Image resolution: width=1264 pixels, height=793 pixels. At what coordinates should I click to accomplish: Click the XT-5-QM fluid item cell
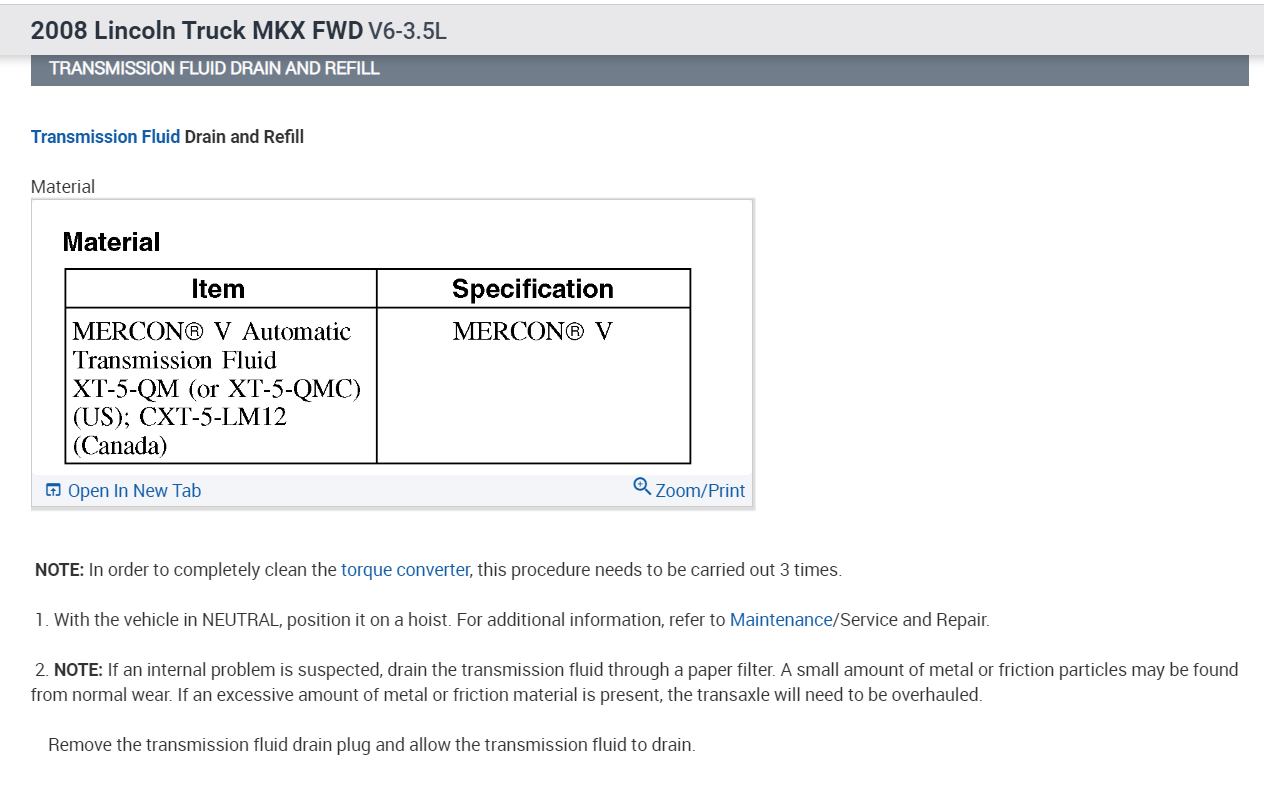click(216, 388)
